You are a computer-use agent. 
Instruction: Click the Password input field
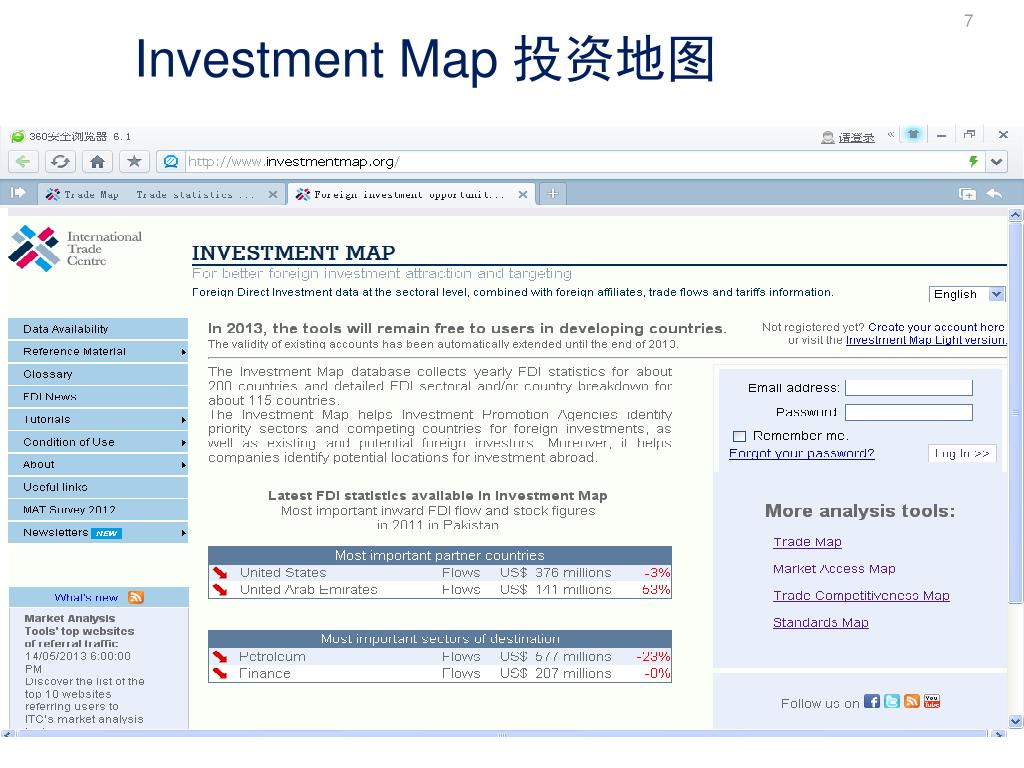tap(908, 412)
